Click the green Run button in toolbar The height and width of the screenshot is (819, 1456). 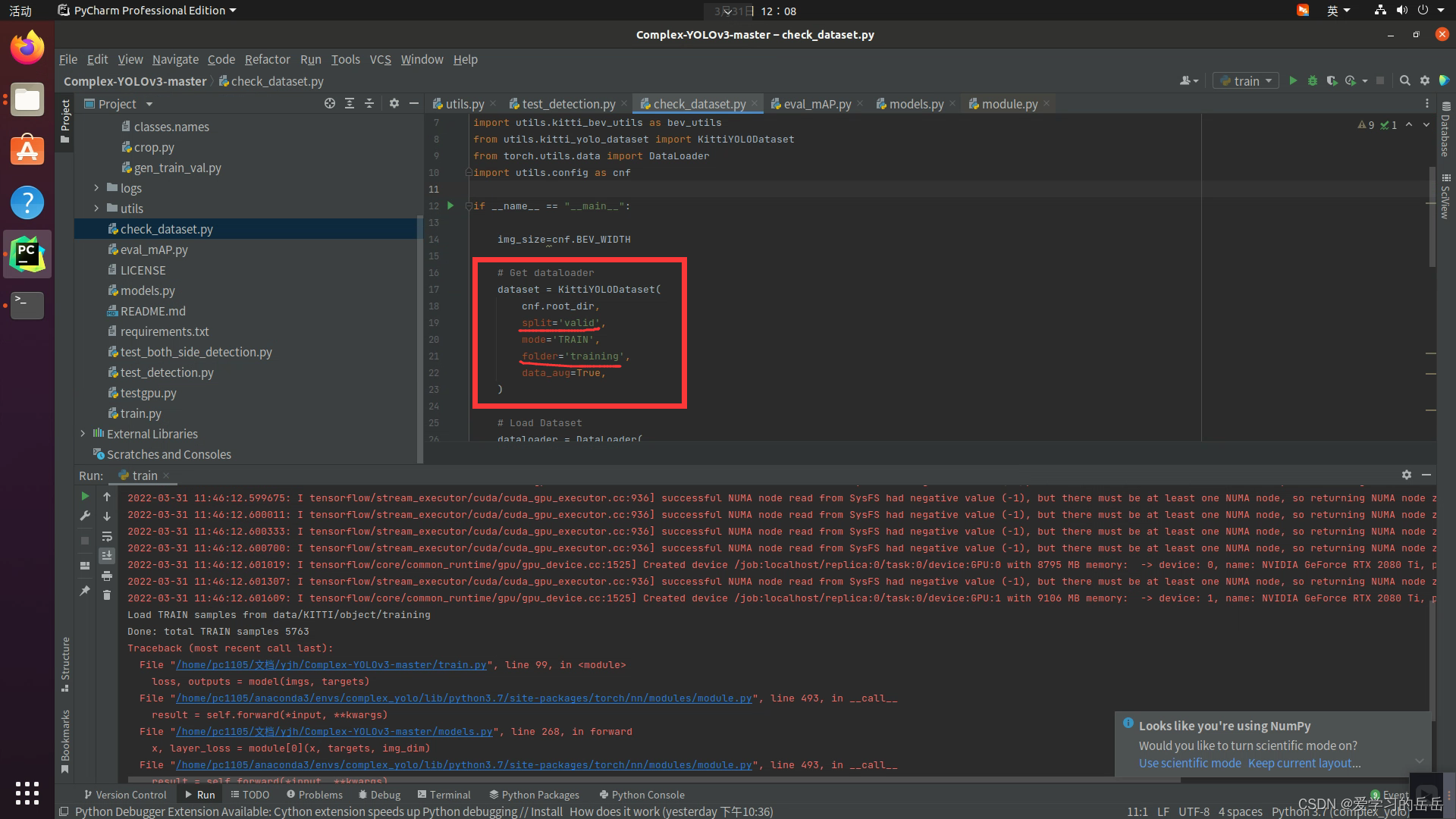1293,80
